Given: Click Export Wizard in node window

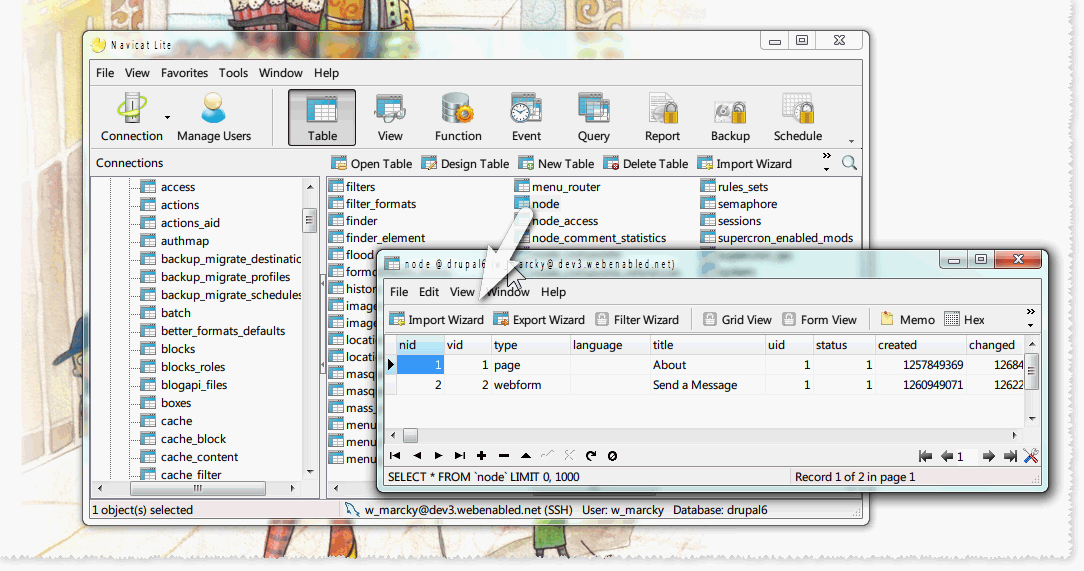Looking at the screenshot, I should [539, 320].
